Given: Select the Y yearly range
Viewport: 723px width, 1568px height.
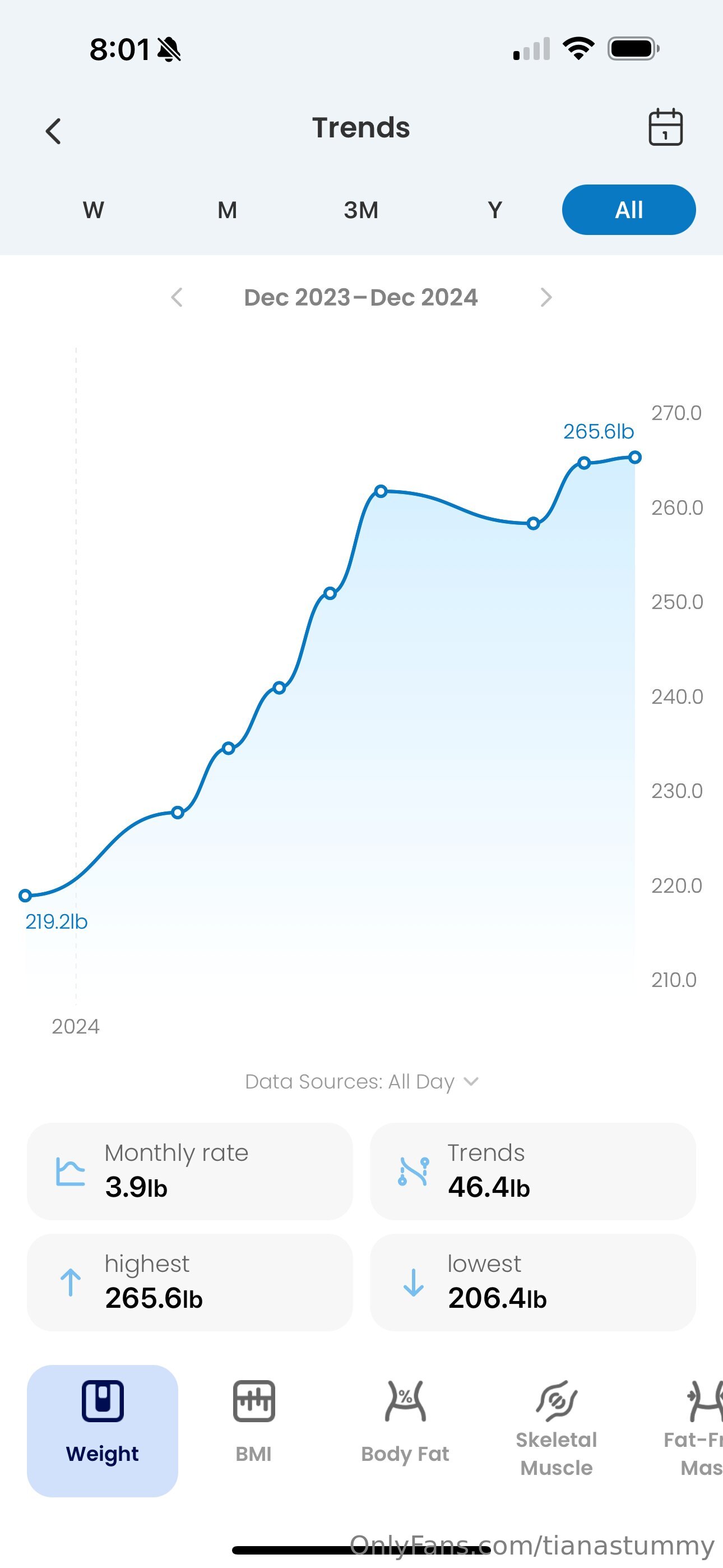Looking at the screenshot, I should tap(495, 210).
